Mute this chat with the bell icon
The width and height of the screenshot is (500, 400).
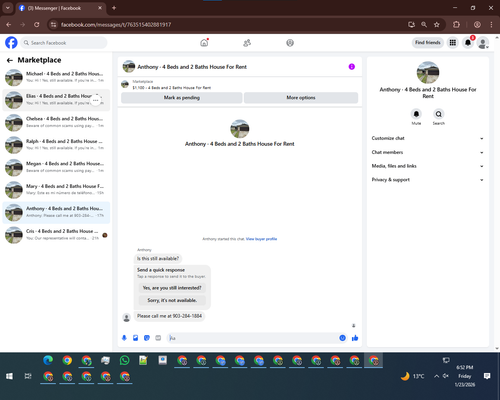416,114
